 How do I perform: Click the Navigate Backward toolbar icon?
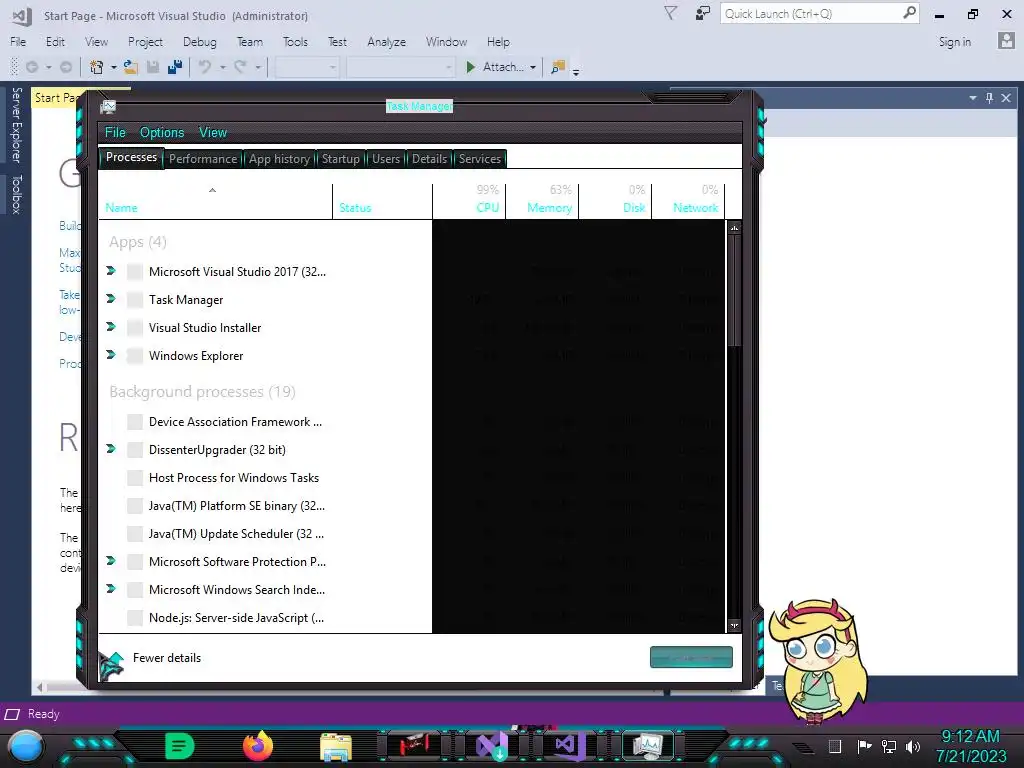pyautogui.click(x=31, y=67)
